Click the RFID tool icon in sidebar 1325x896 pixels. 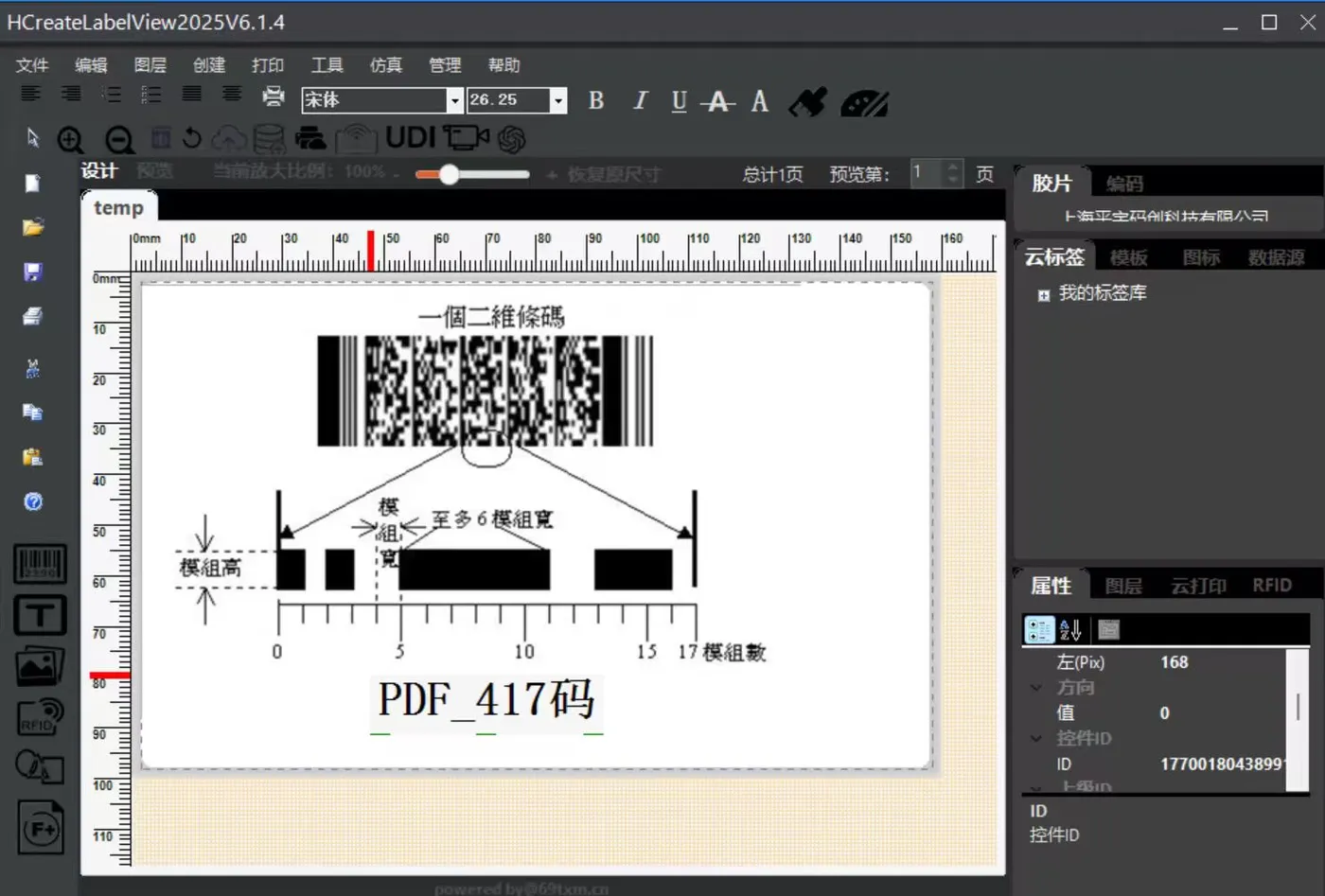pos(40,717)
